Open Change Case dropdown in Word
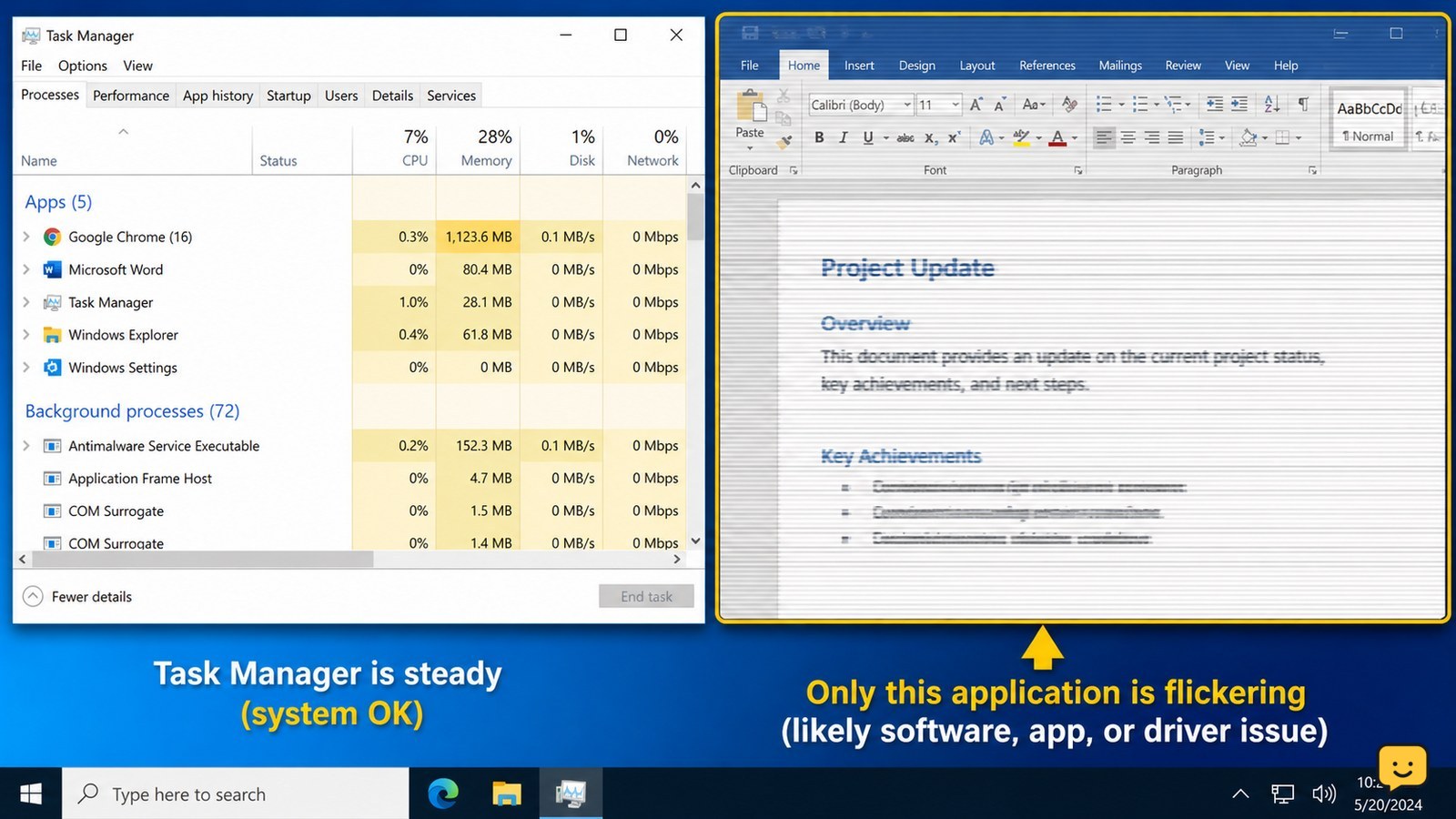This screenshot has height=819, width=1456. [x=1033, y=105]
